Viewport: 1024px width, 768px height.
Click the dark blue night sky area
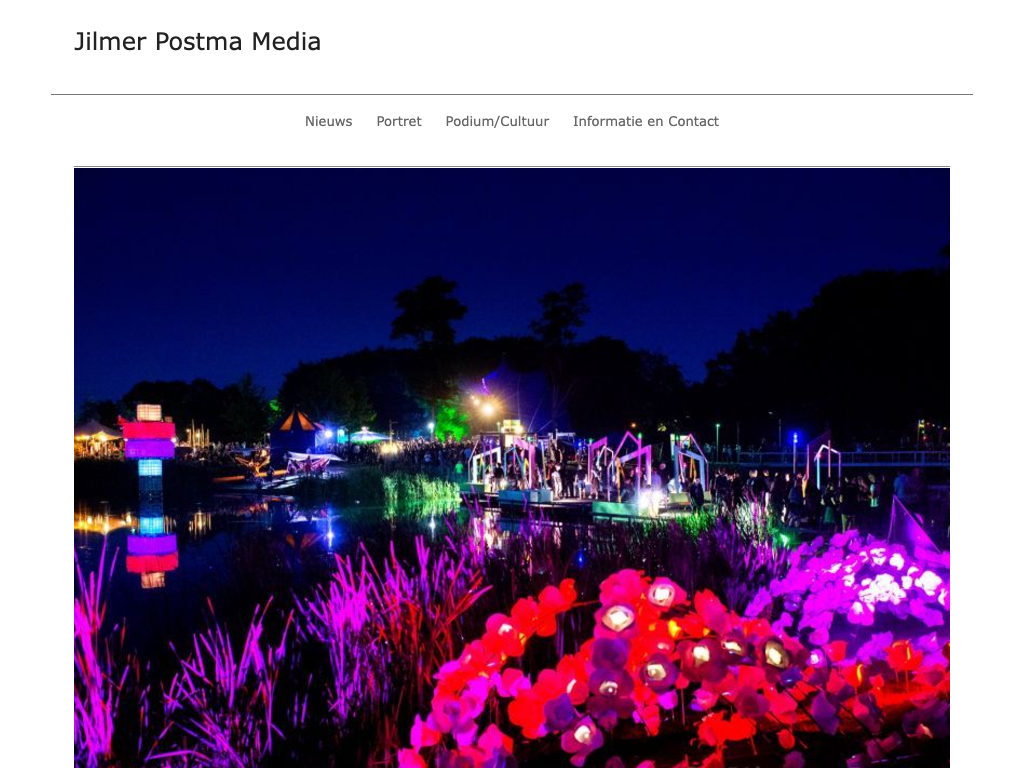click(511, 248)
